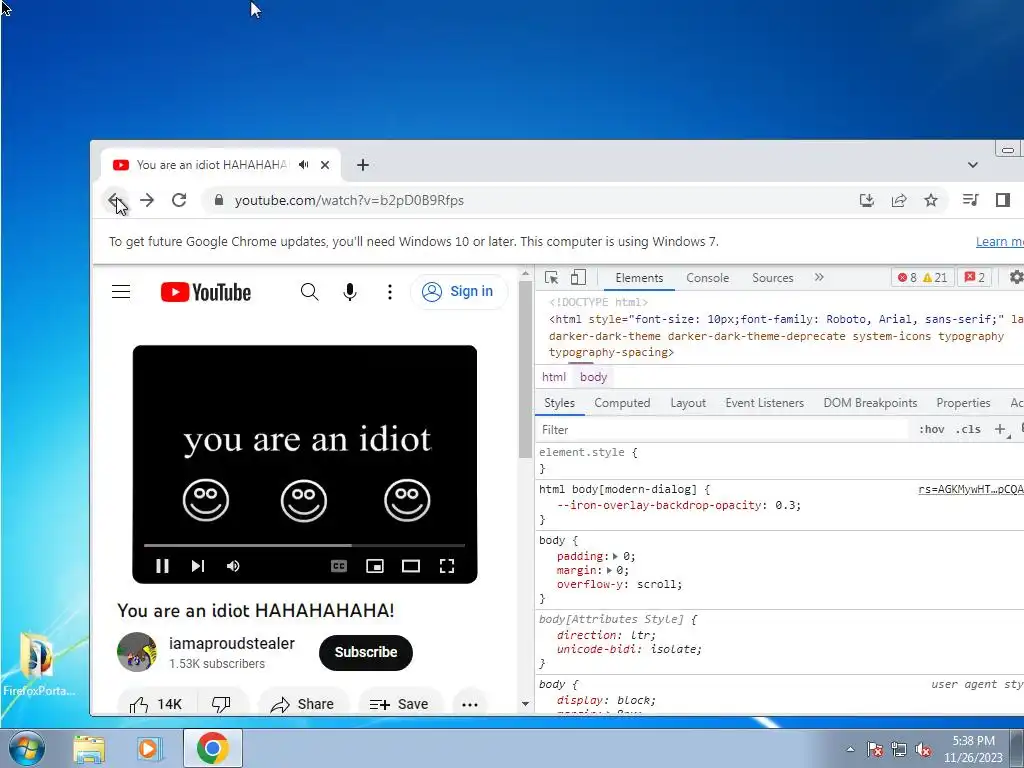Screen dimensions: 1024x768
Task: View site information via the padlock icon
Action: point(219,200)
